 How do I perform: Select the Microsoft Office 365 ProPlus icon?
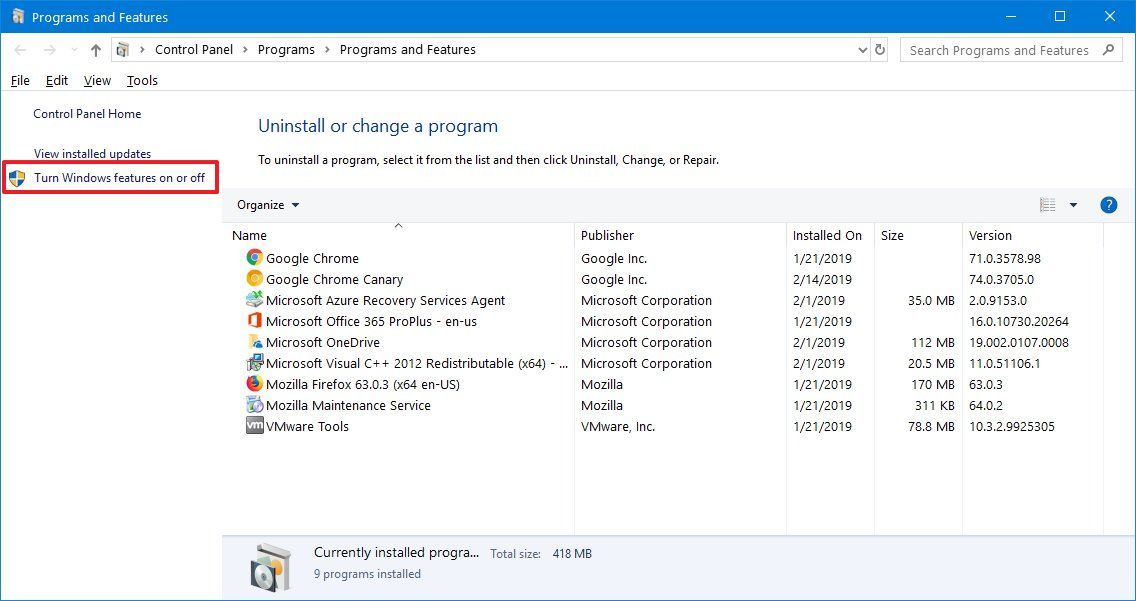pyautogui.click(x=253, y=321)
